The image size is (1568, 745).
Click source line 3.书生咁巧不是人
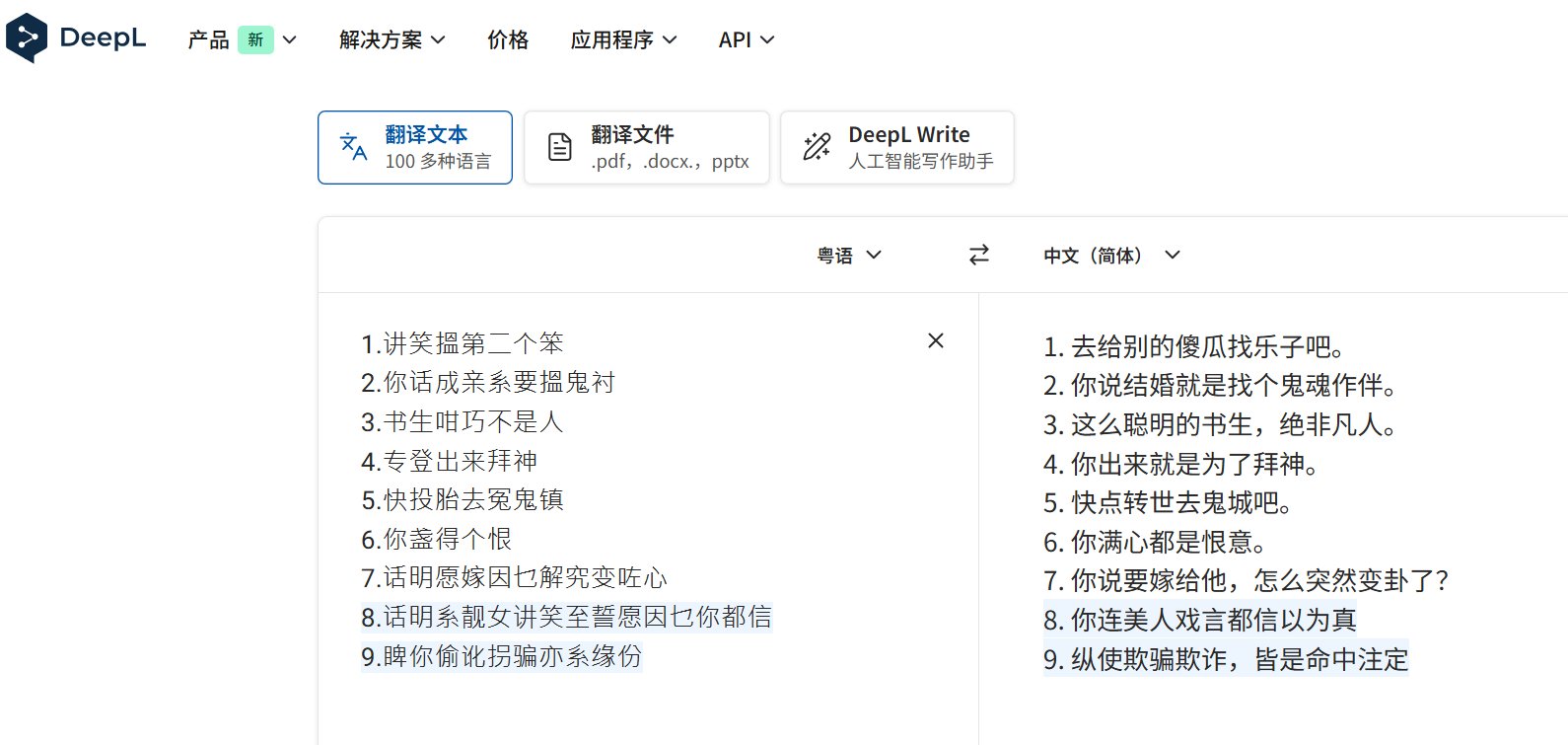point(463,421)
